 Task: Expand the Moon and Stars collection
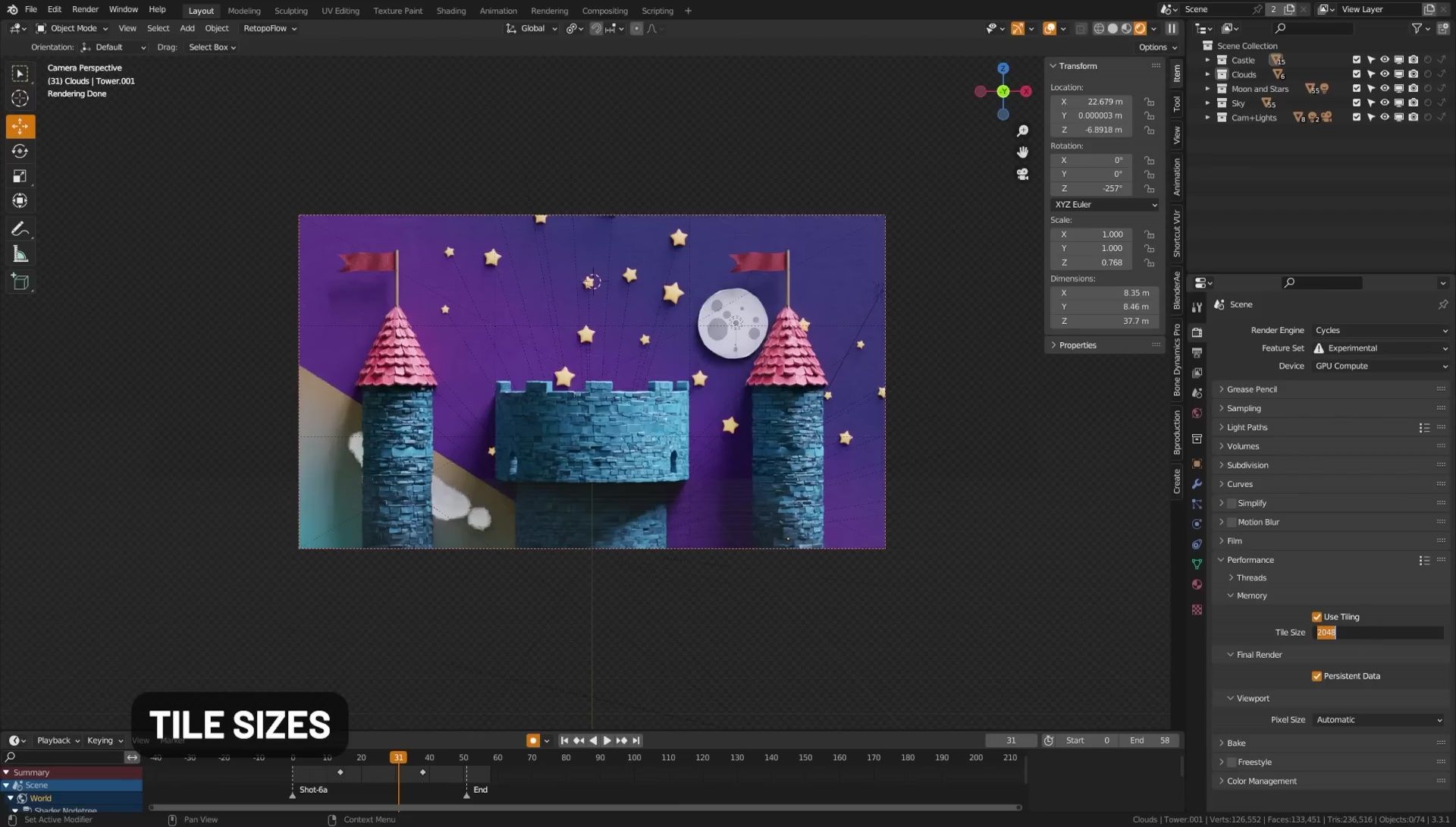pos(1208,89)
